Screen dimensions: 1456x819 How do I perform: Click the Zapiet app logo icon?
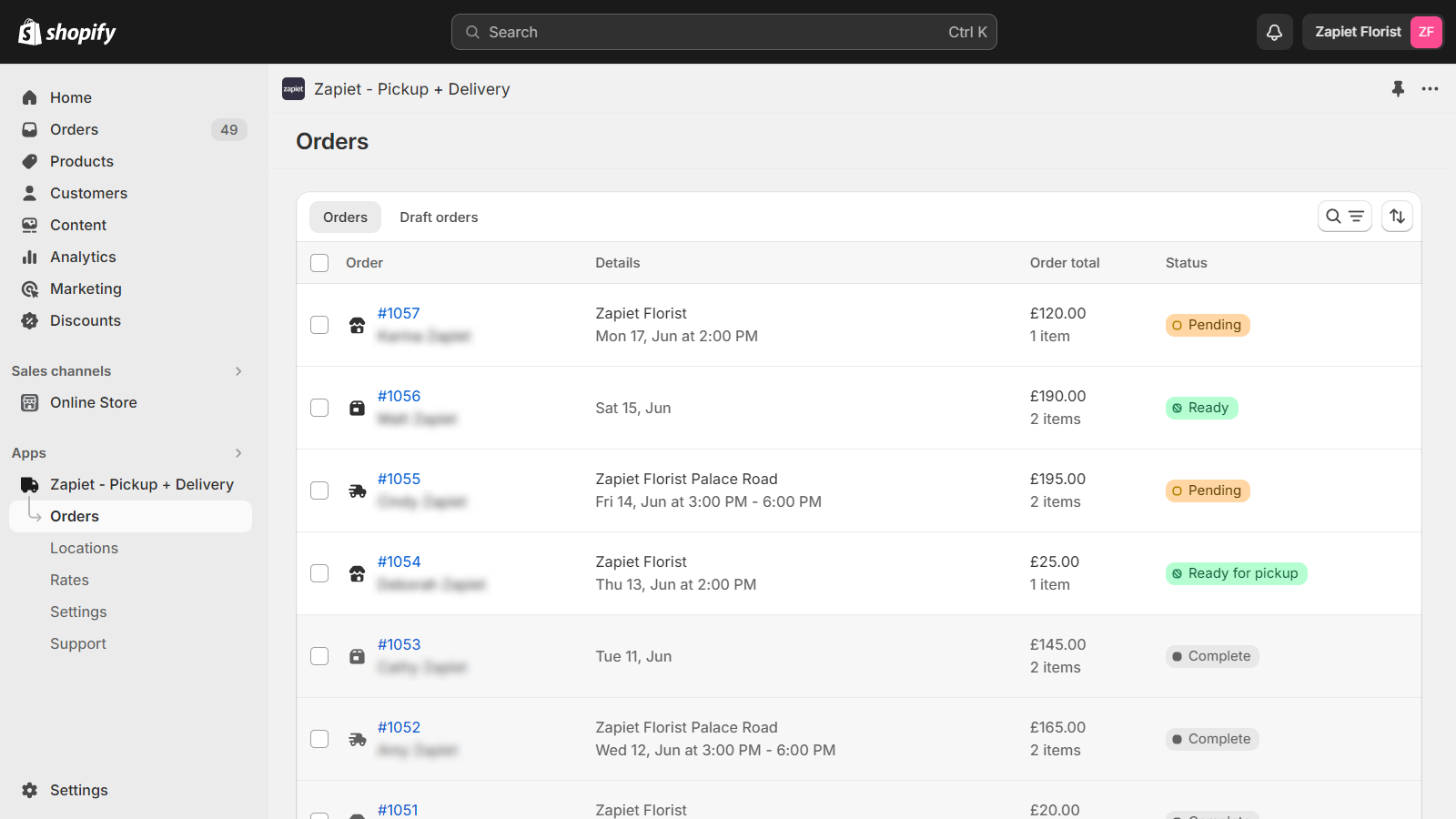point(293,88)
